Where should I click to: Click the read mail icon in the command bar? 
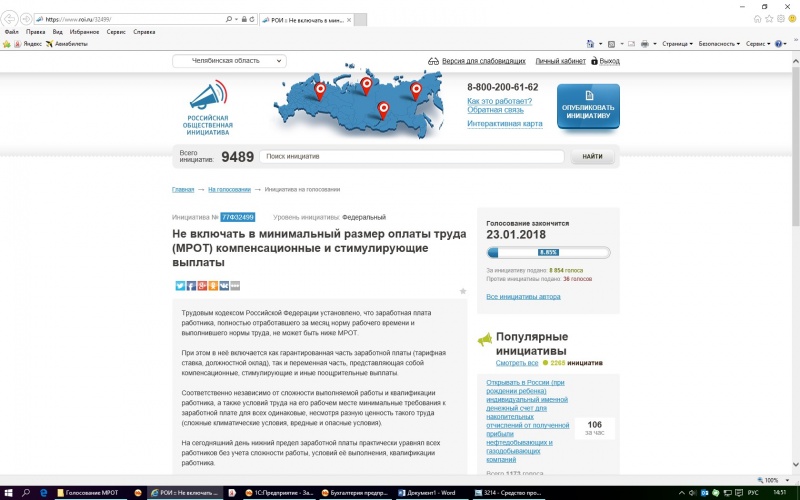pyautogui.click(x=631, y=44)
